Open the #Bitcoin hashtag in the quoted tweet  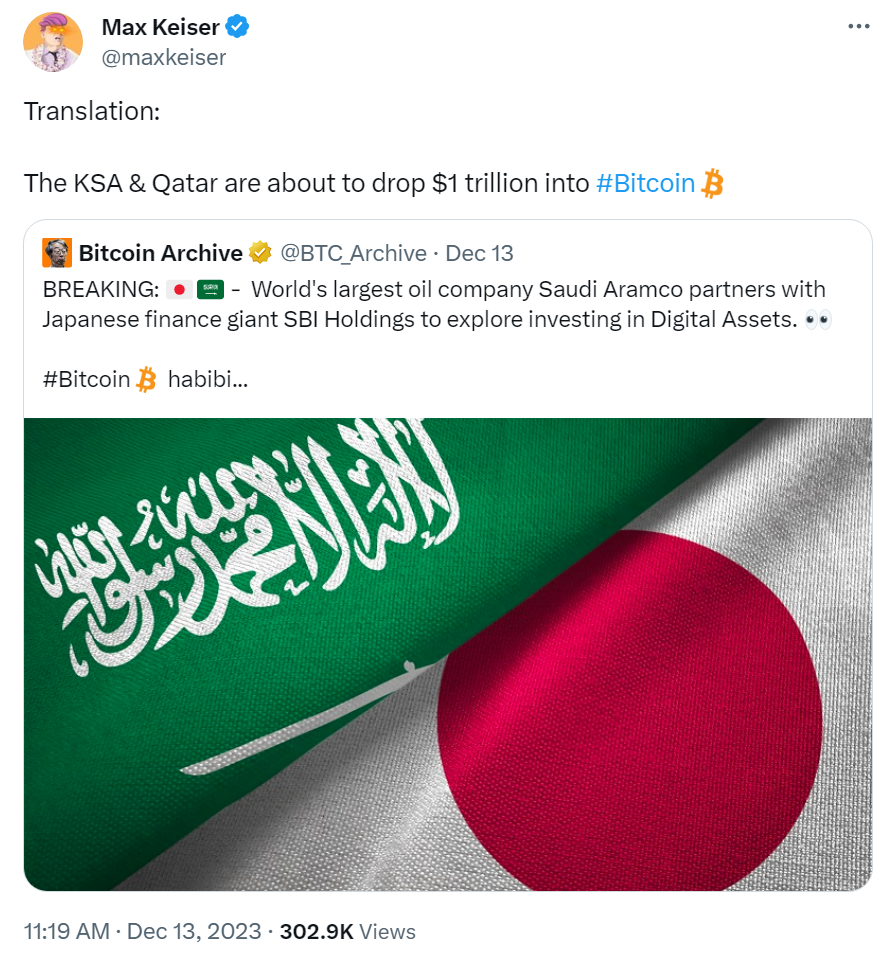pos(86,380)
